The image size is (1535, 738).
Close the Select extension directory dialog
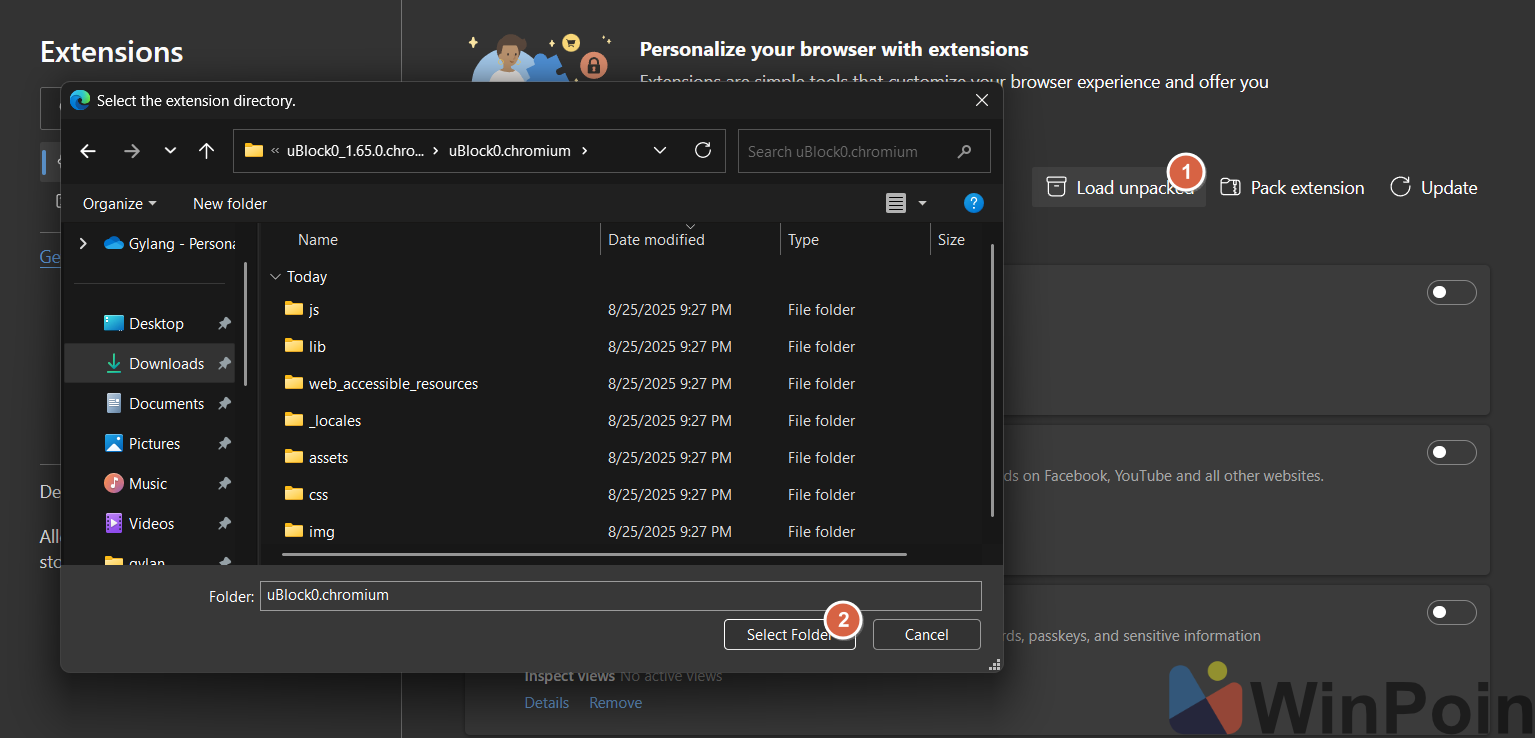coord(982,101)
